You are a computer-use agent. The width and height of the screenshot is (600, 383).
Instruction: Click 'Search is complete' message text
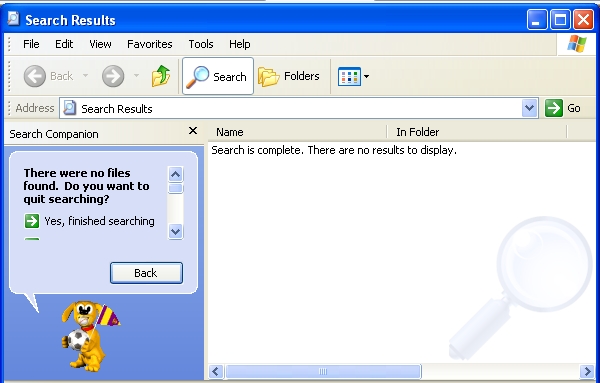click(x=334, y=150)
